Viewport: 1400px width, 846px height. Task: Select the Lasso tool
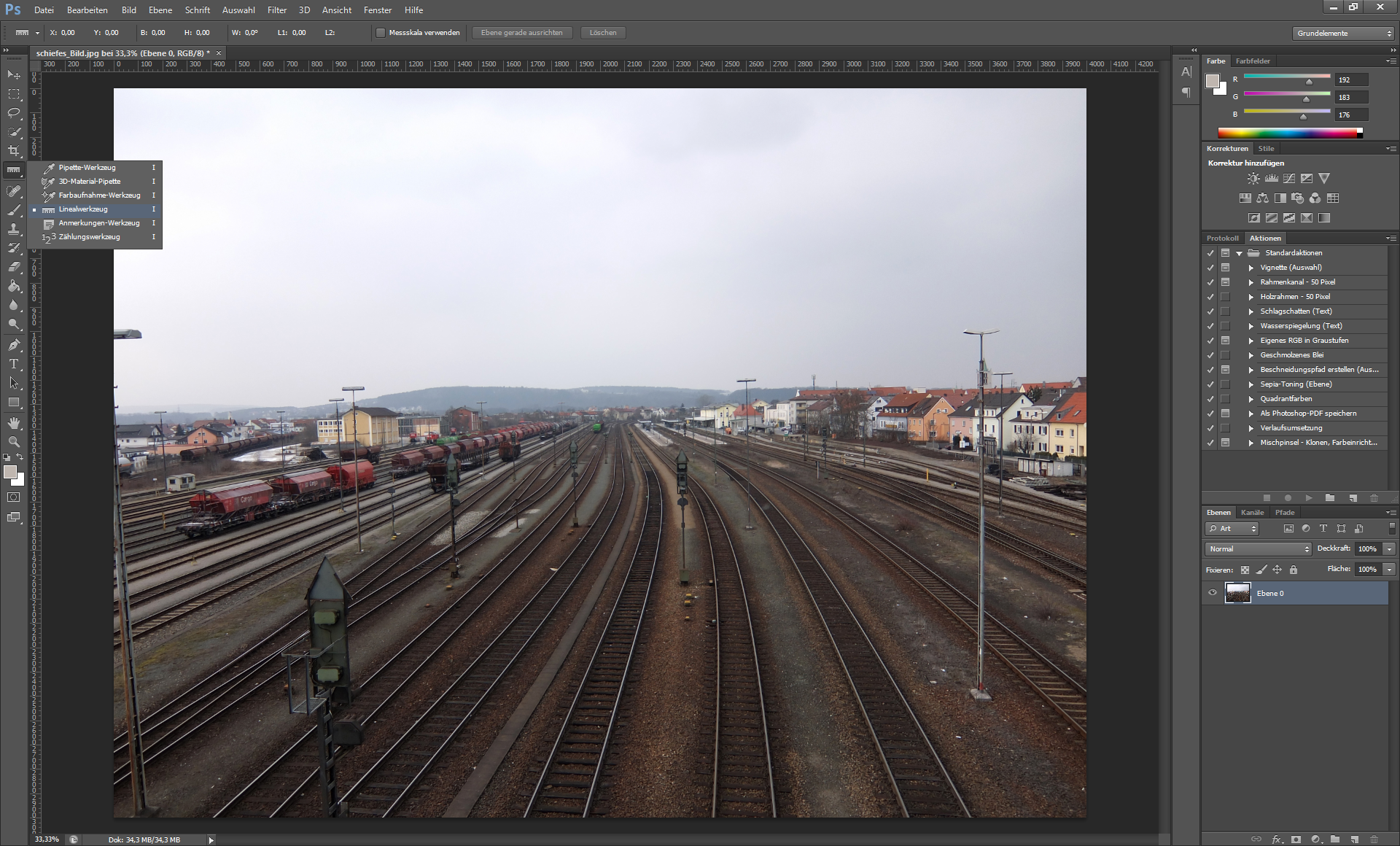[x=14, y=113]
